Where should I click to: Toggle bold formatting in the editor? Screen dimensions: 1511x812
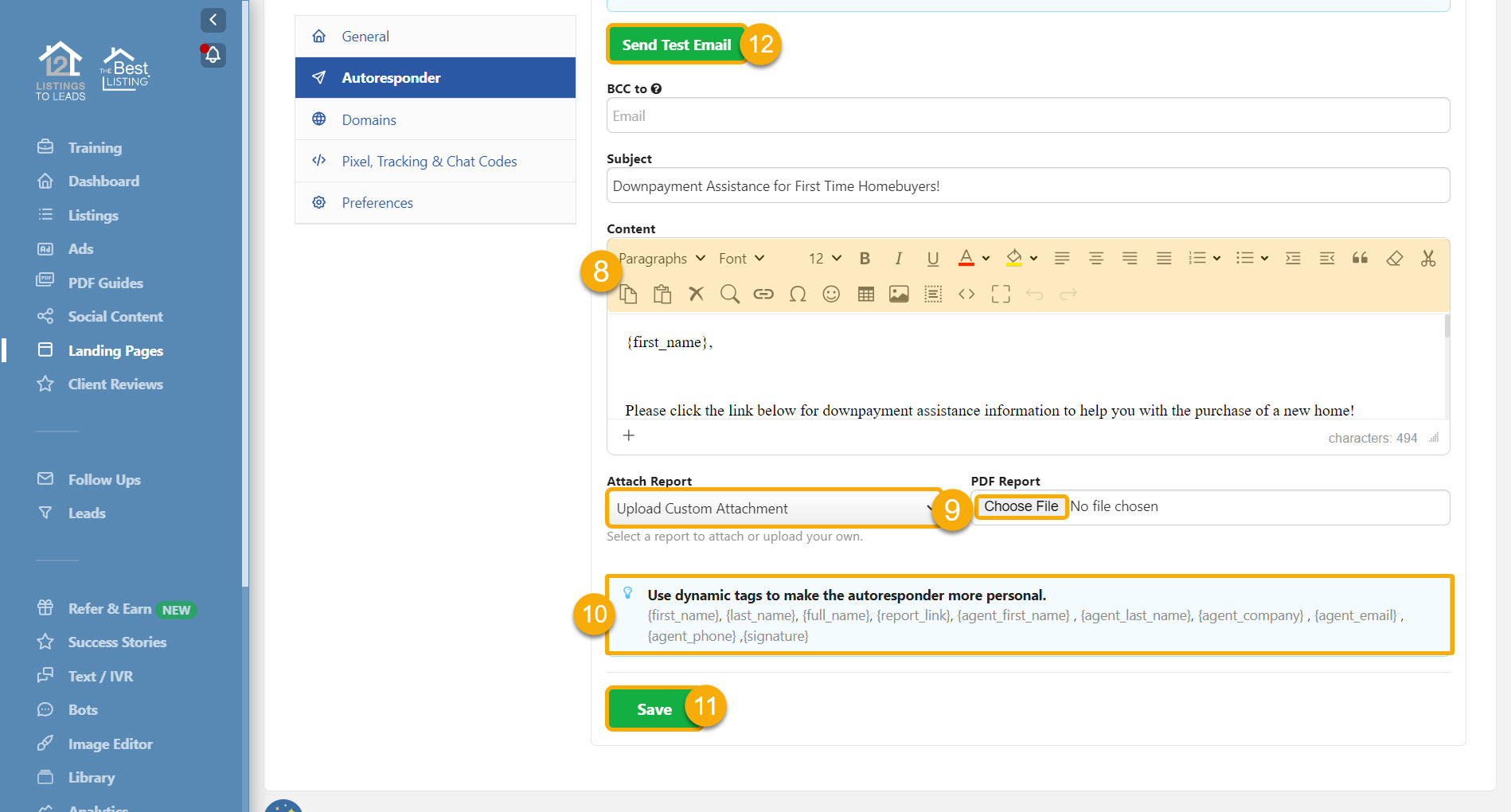(x=865, y=258)
